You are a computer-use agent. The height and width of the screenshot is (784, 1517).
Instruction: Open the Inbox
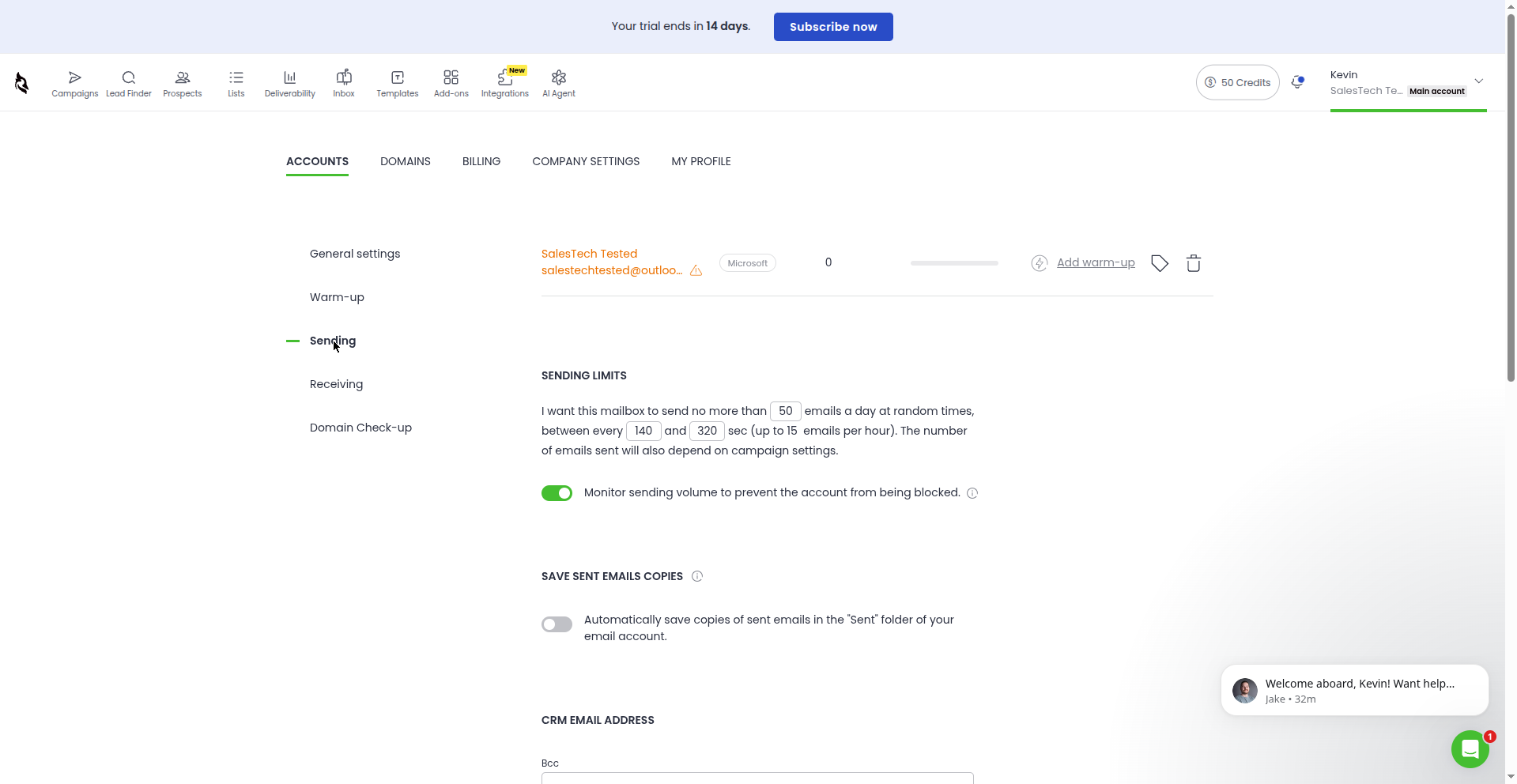344,83
